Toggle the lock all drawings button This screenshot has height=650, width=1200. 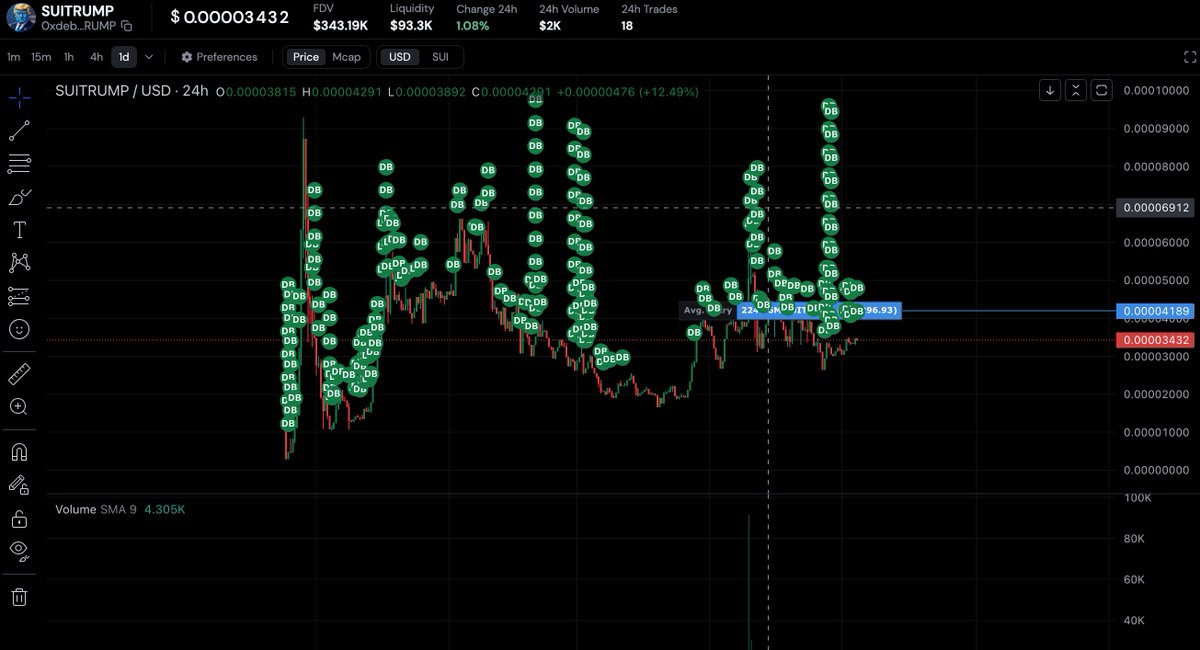tap(20, 518)
